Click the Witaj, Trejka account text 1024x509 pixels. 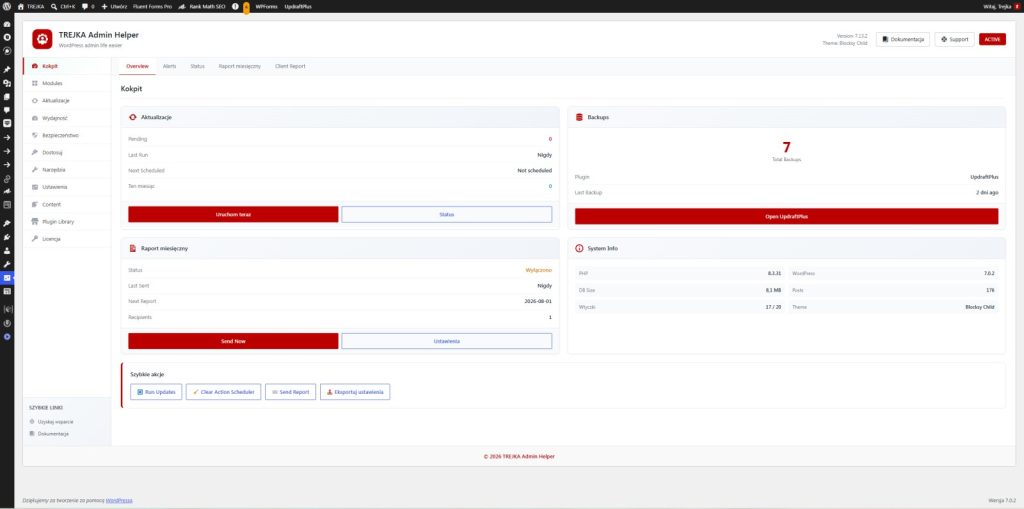coord(997,6)
